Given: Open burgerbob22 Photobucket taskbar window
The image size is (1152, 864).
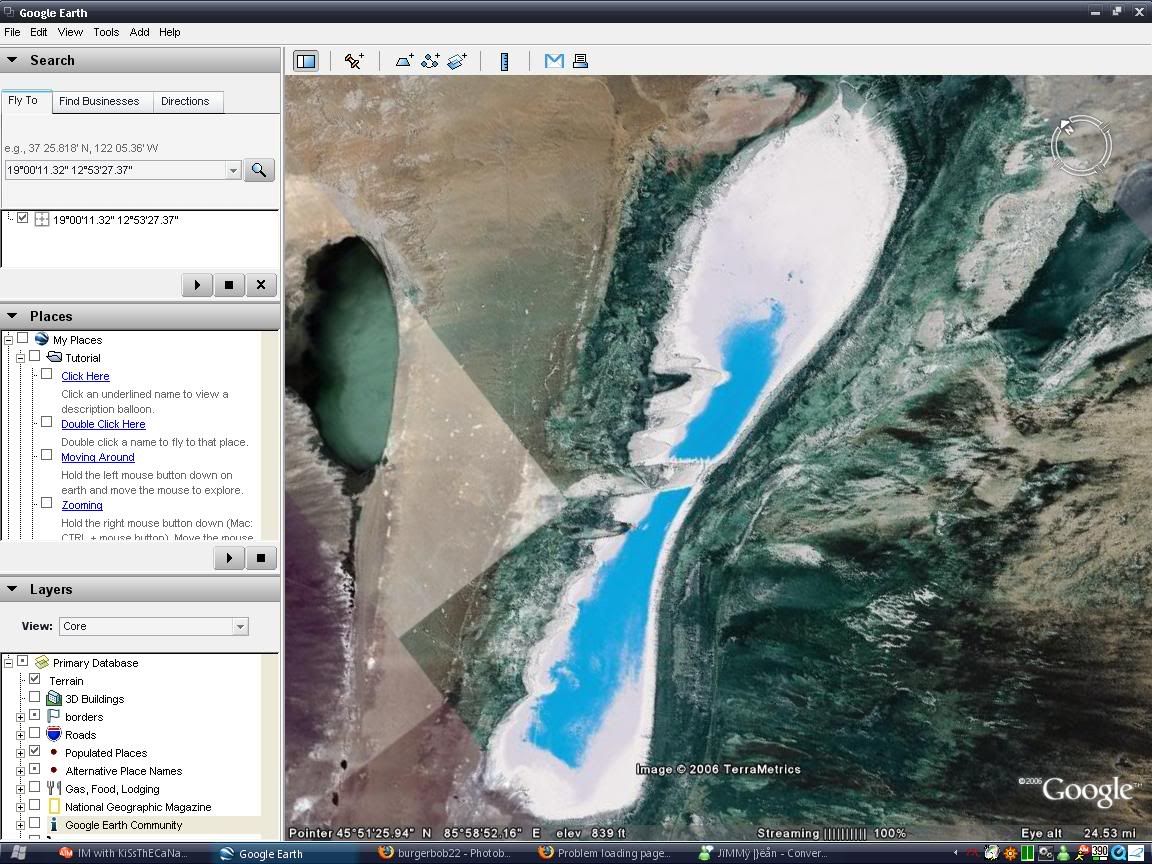Looking at the screenshot, I should (x=444, y=853).
